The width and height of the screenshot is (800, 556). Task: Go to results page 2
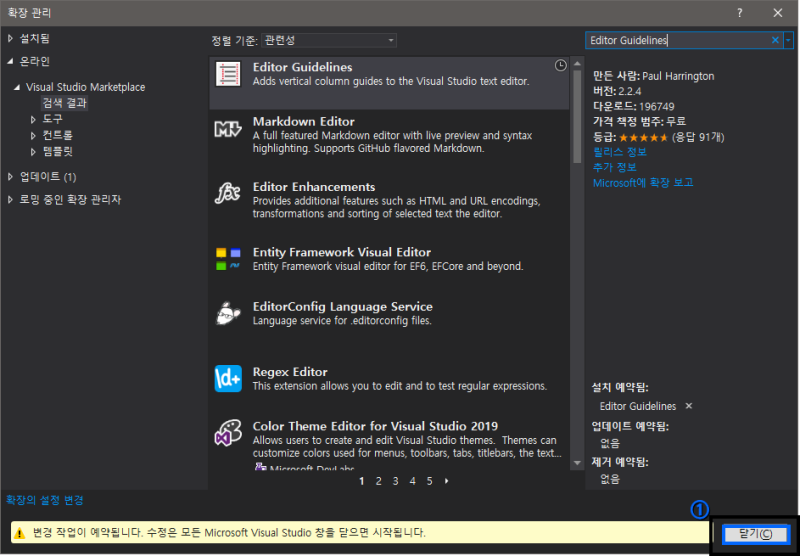(x=379, y=481)
